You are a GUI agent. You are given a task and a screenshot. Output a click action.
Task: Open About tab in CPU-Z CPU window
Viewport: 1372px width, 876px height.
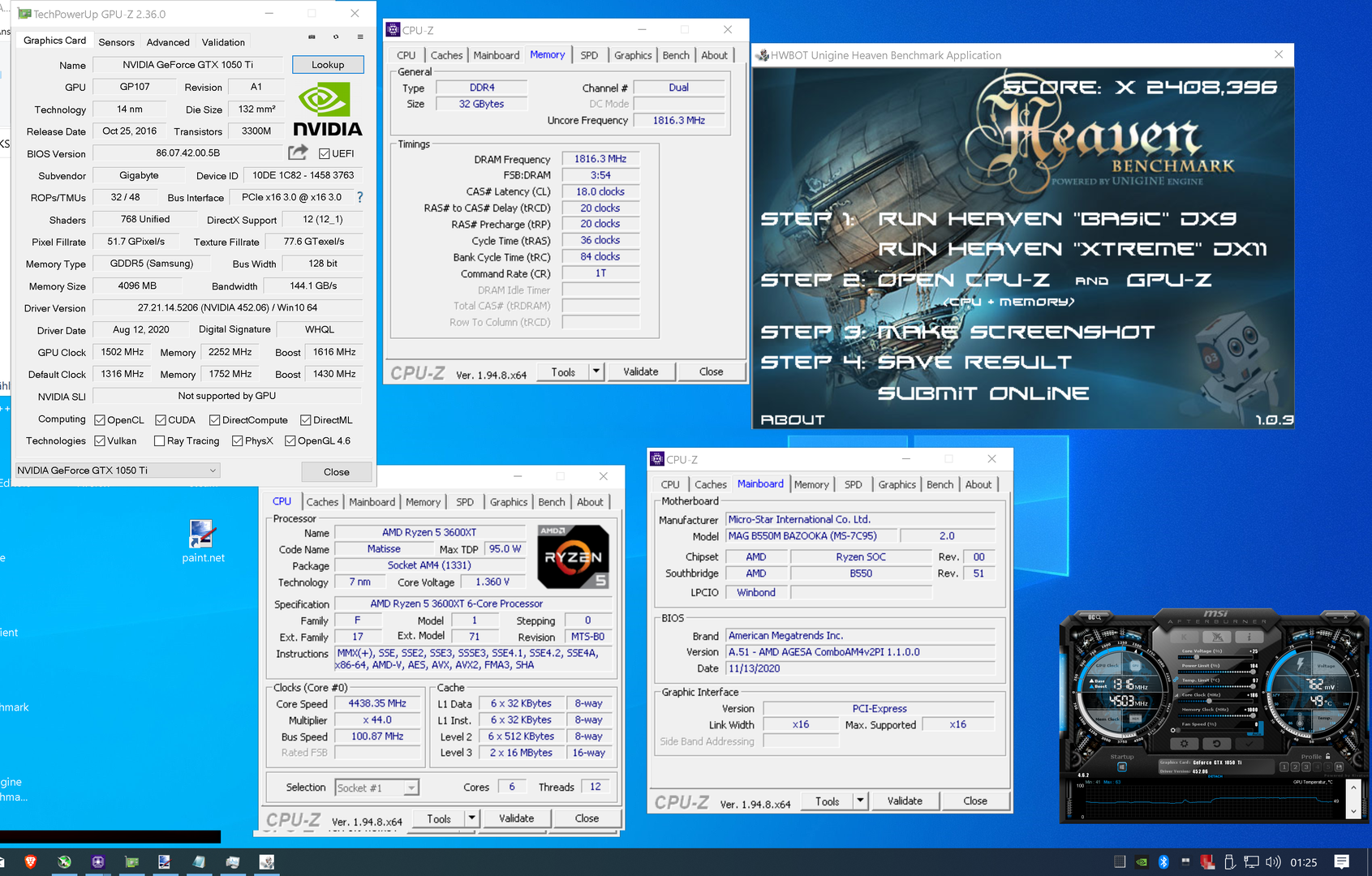coord(590,502)
